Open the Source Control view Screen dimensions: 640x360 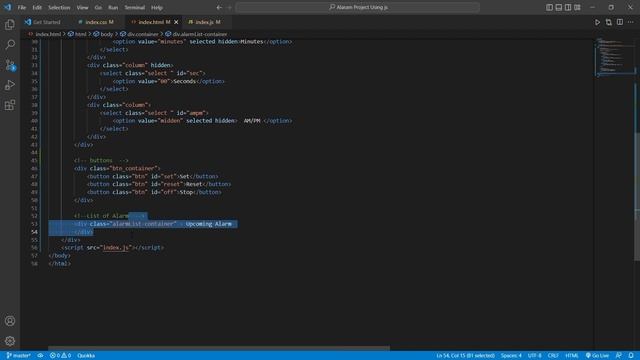point(10,65)
